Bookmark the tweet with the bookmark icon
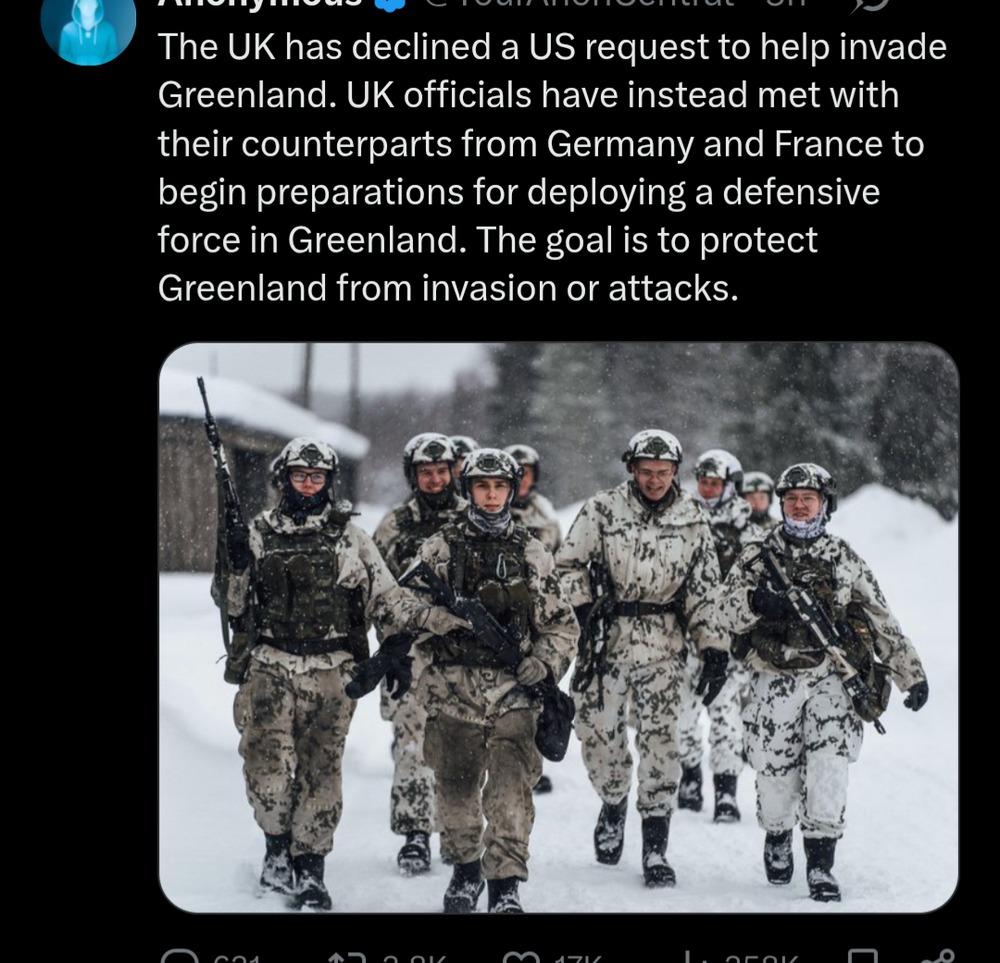Image resolution: width=1000 pixels, height=963 pixels. coord(862,957)
